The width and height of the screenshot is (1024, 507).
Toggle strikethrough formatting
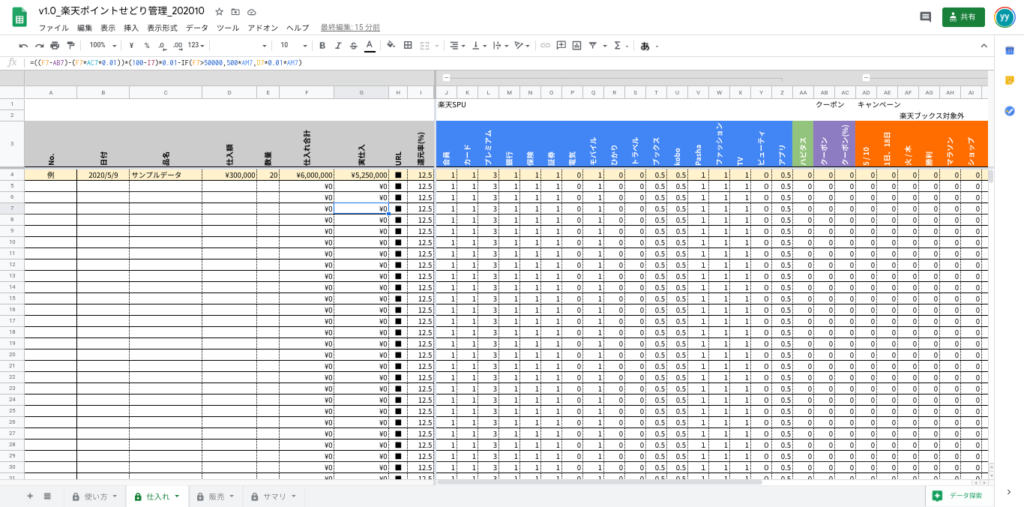coord(354,45)
